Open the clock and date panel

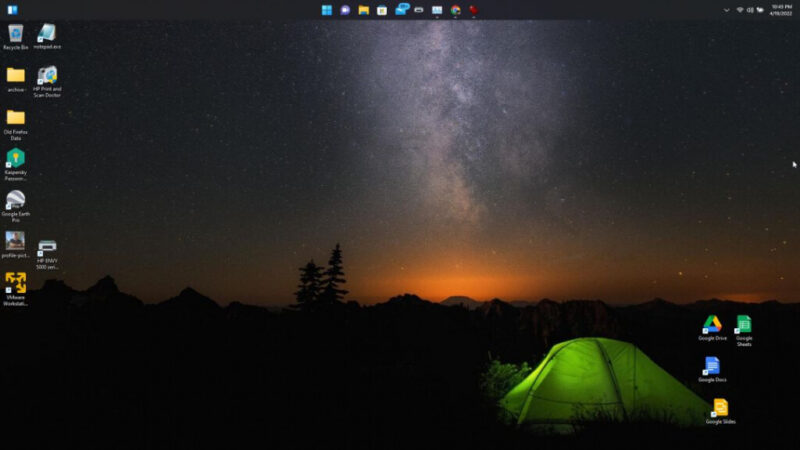(x=781, y=10)
